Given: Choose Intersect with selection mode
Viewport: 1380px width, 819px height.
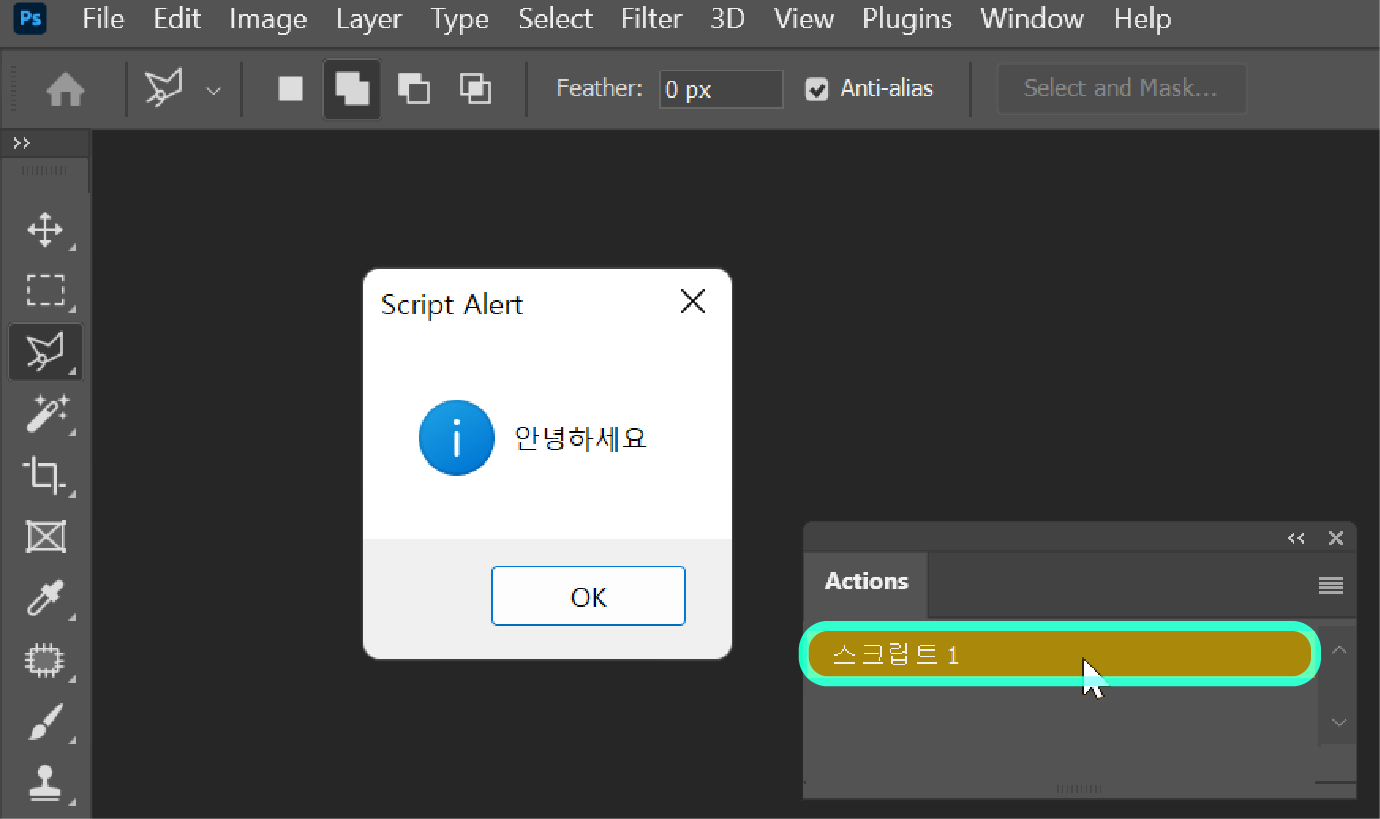Looking at the screenshot, I should pos(475,89).
